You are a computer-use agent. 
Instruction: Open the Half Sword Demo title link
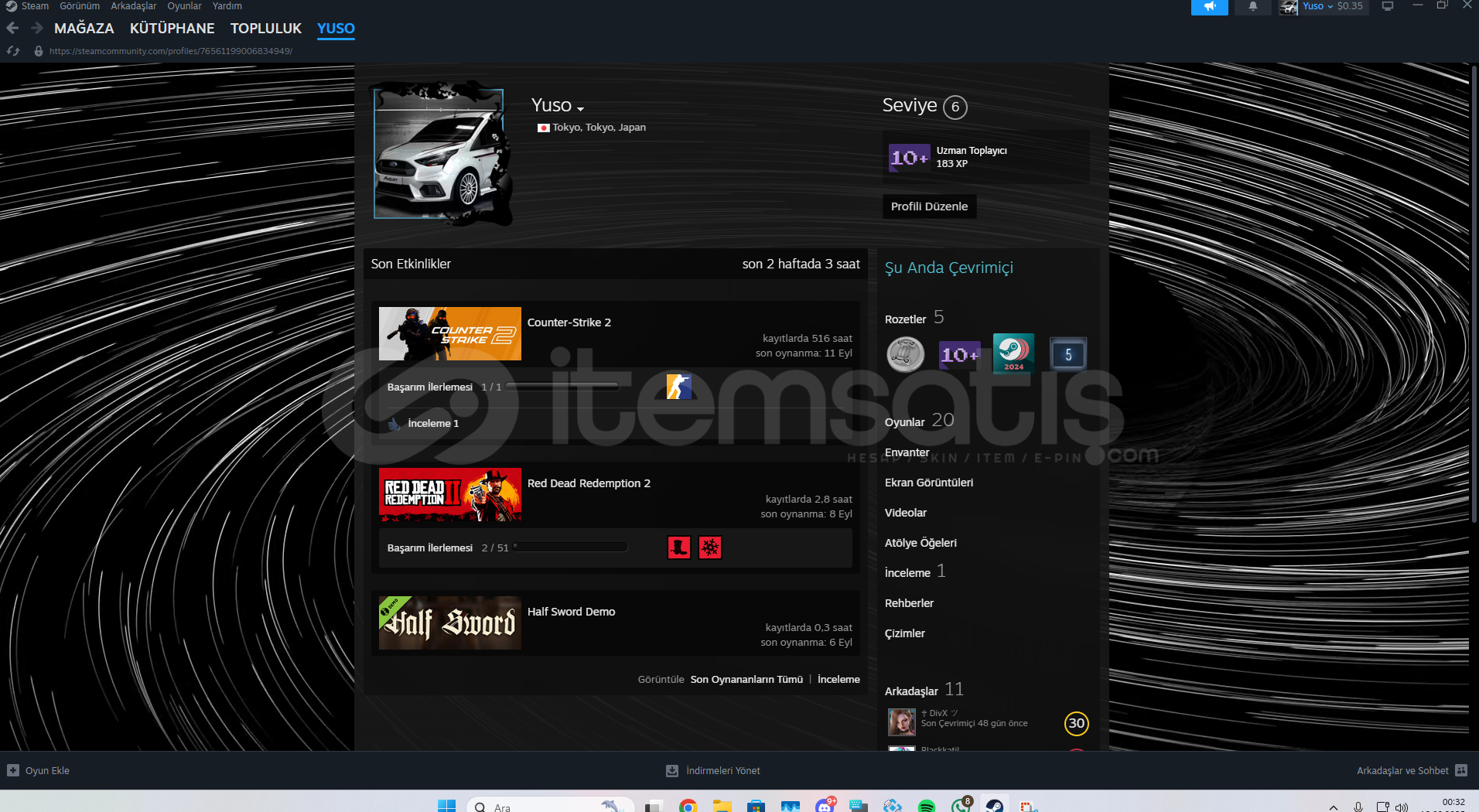click(571, 612)
